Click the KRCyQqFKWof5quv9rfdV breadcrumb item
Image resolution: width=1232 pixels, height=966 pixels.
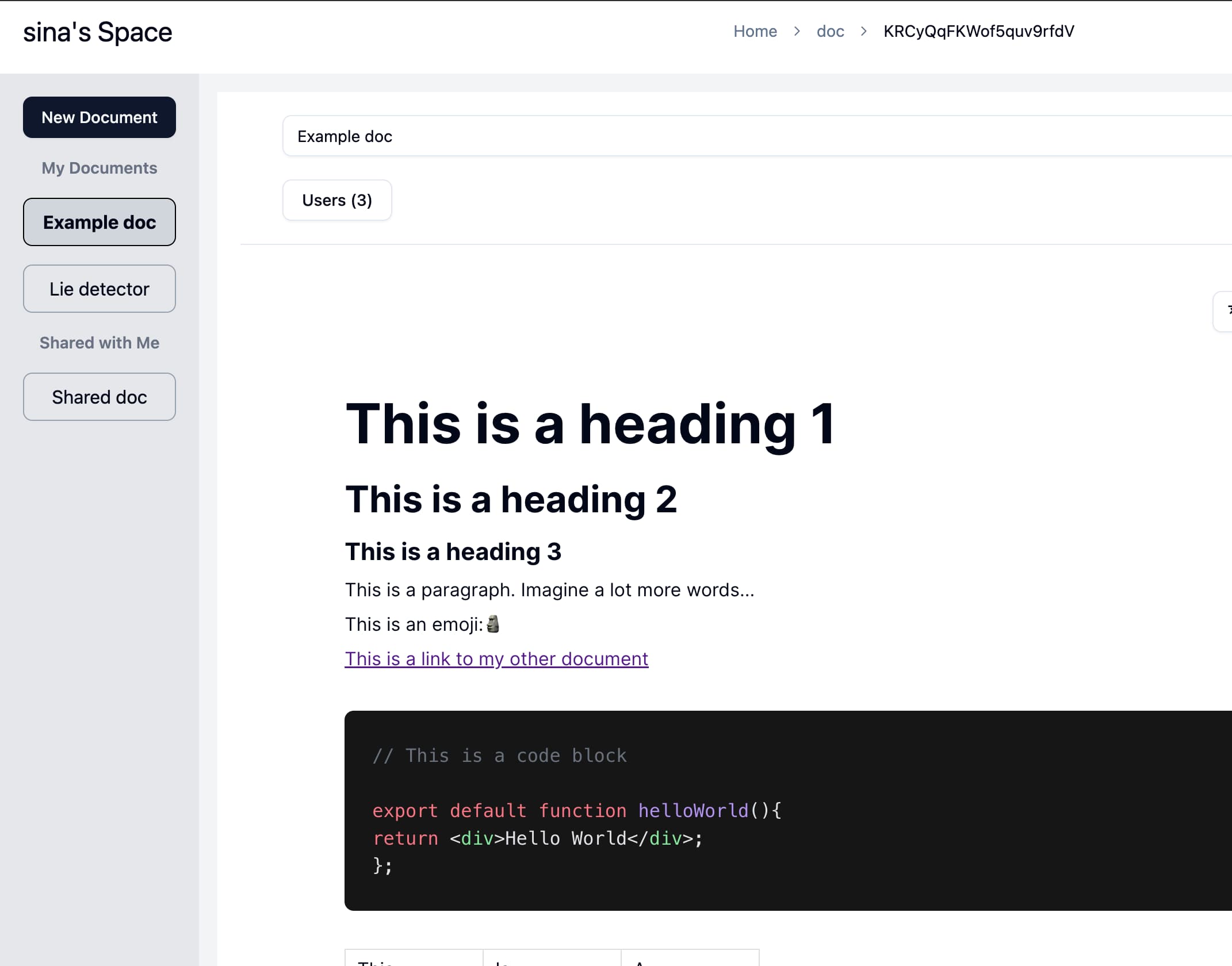pos(978,31)
